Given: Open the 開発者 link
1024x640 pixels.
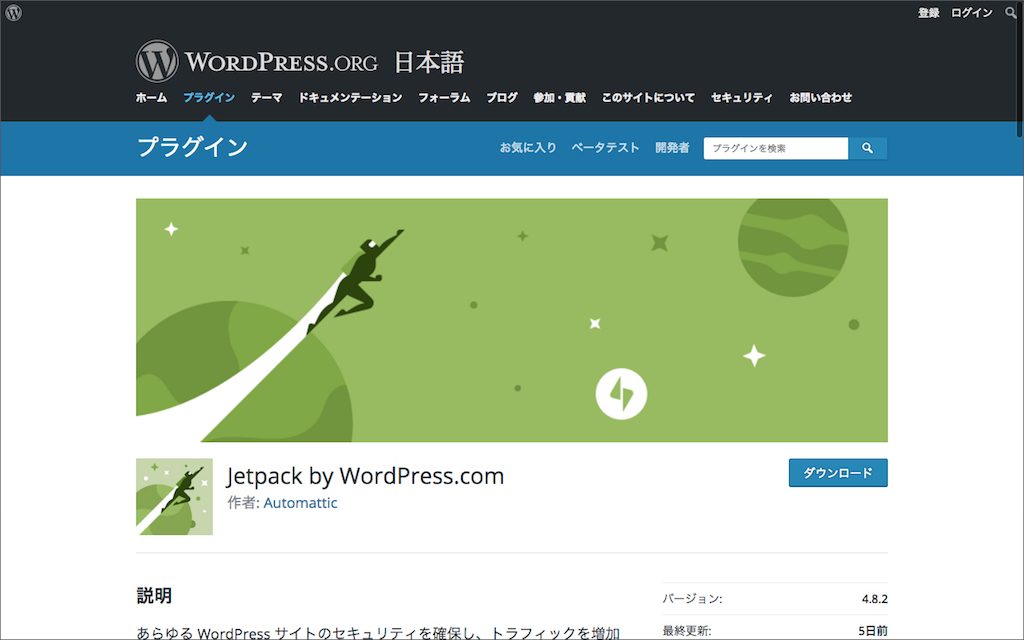Looking at the screenshot, I should (x=672, y=148).
